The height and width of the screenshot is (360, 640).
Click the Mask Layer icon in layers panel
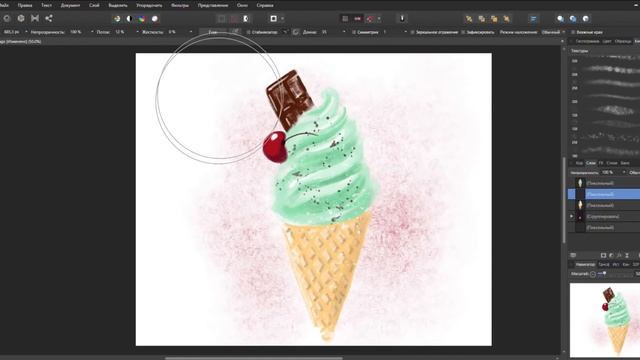tap(603, 255)
